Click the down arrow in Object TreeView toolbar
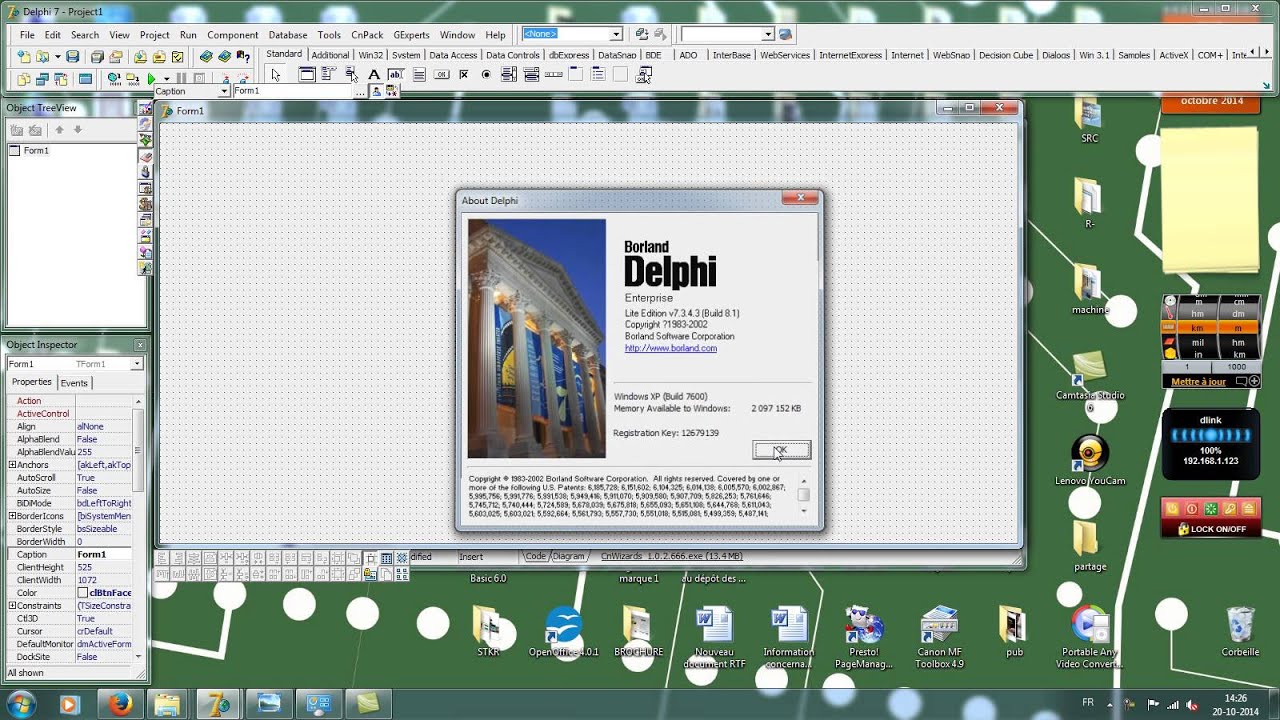Image resolution: width=1280 pixels, height=720 pixels. [x=78, y=130]
